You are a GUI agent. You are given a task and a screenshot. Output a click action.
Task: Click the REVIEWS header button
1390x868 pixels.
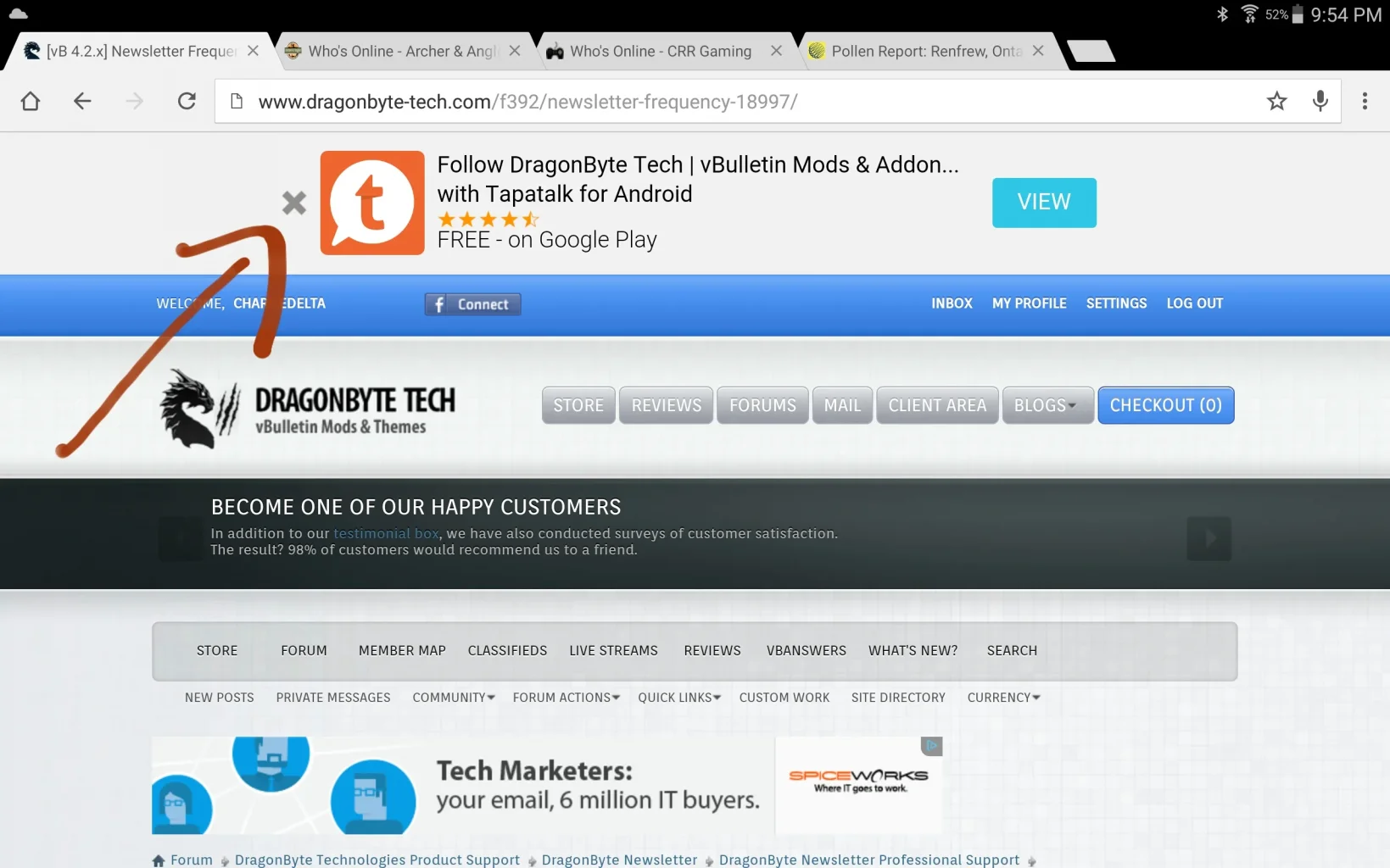pos(666,405)
